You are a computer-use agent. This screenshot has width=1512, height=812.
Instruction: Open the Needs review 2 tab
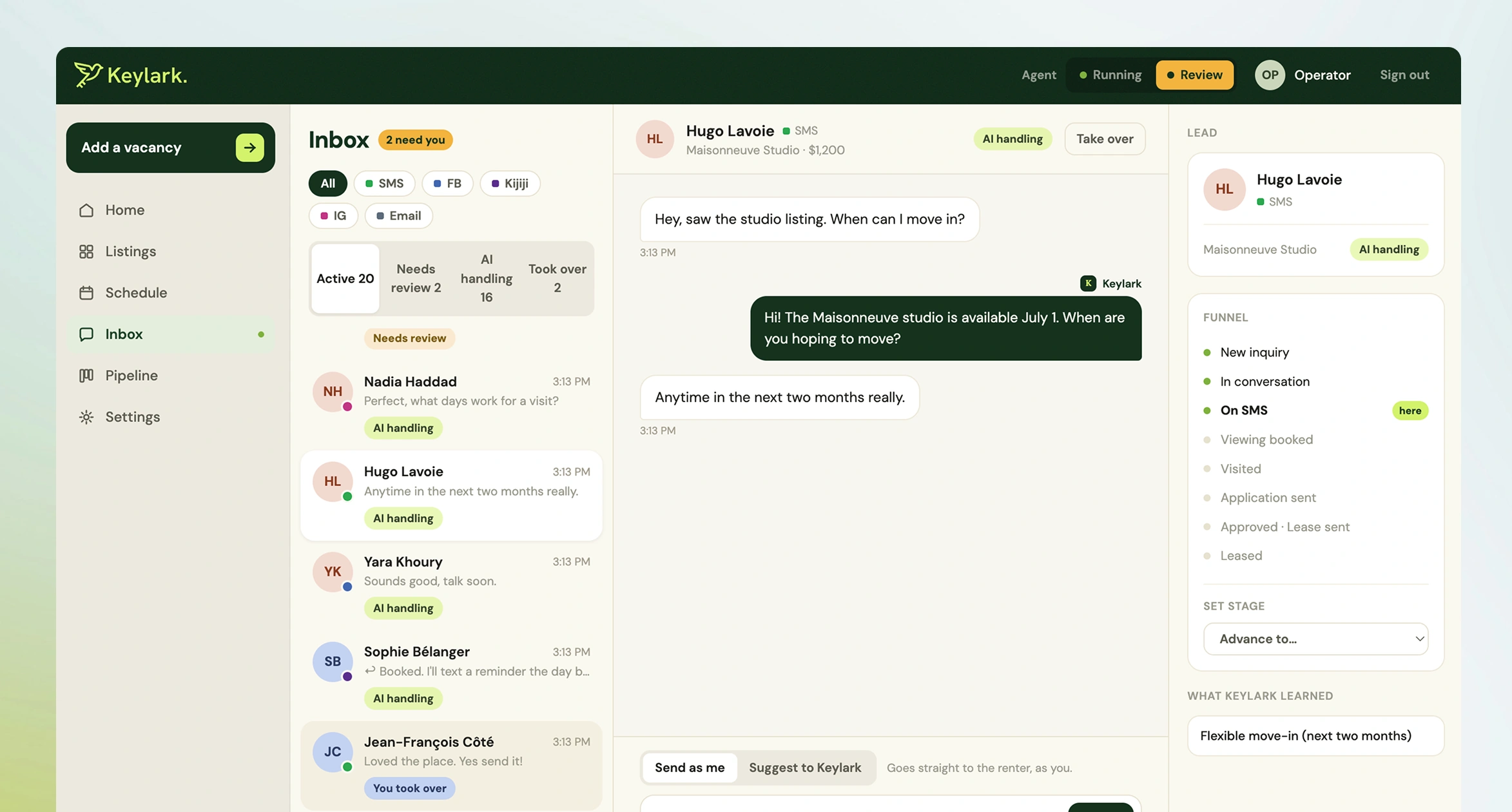pyautogui.click(x=416, y=278)
